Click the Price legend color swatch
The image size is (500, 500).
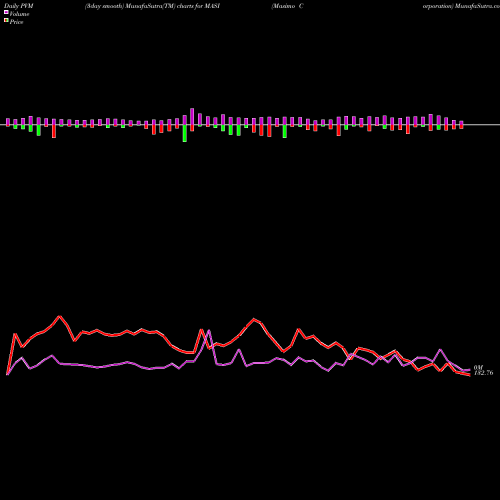click(6, 21)
